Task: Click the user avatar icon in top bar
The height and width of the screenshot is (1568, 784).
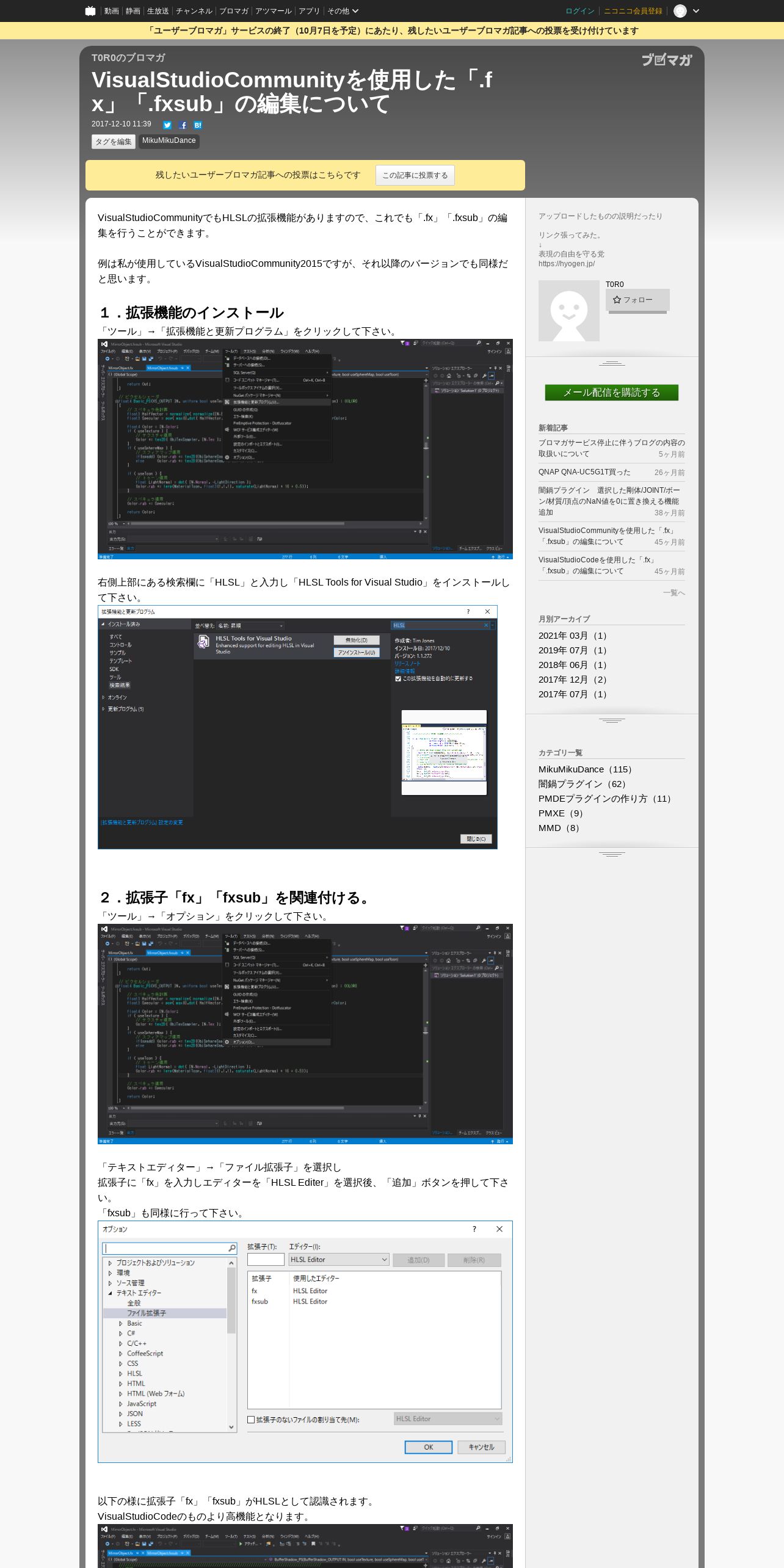Action: pyautogui.click(x=680, y=11)
